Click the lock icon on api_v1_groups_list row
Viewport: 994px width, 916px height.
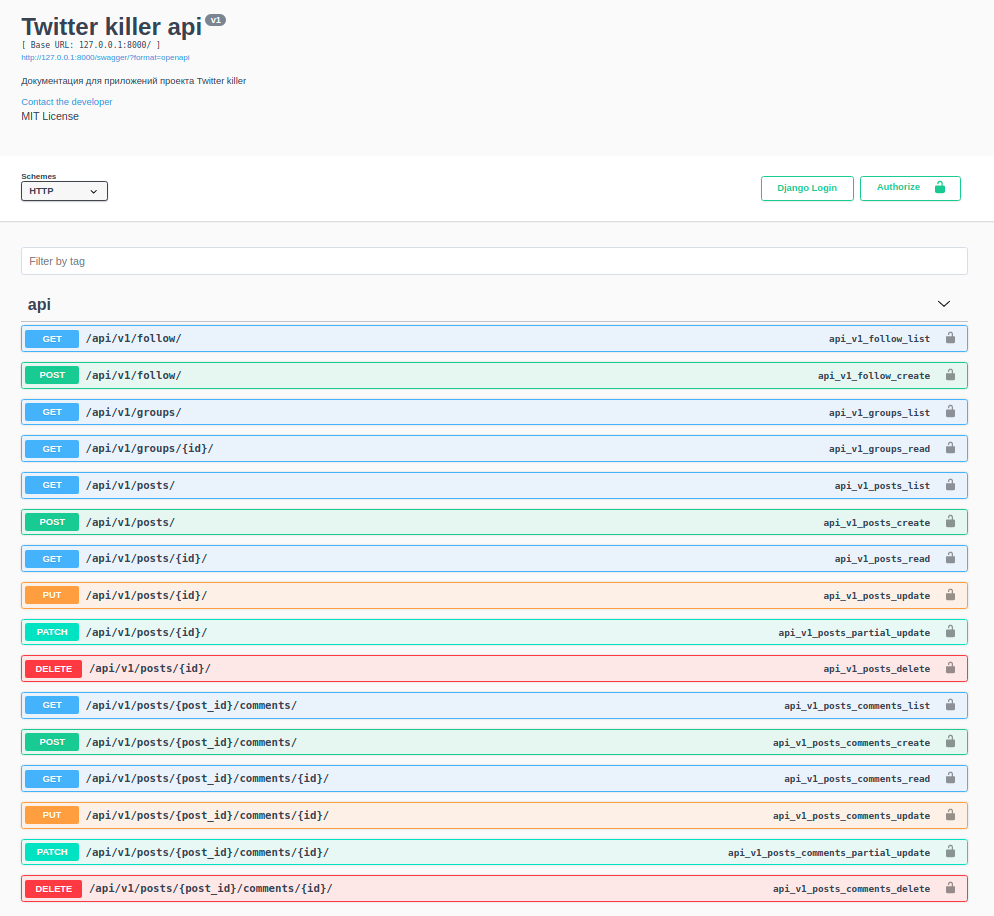[x=950, y=411]
